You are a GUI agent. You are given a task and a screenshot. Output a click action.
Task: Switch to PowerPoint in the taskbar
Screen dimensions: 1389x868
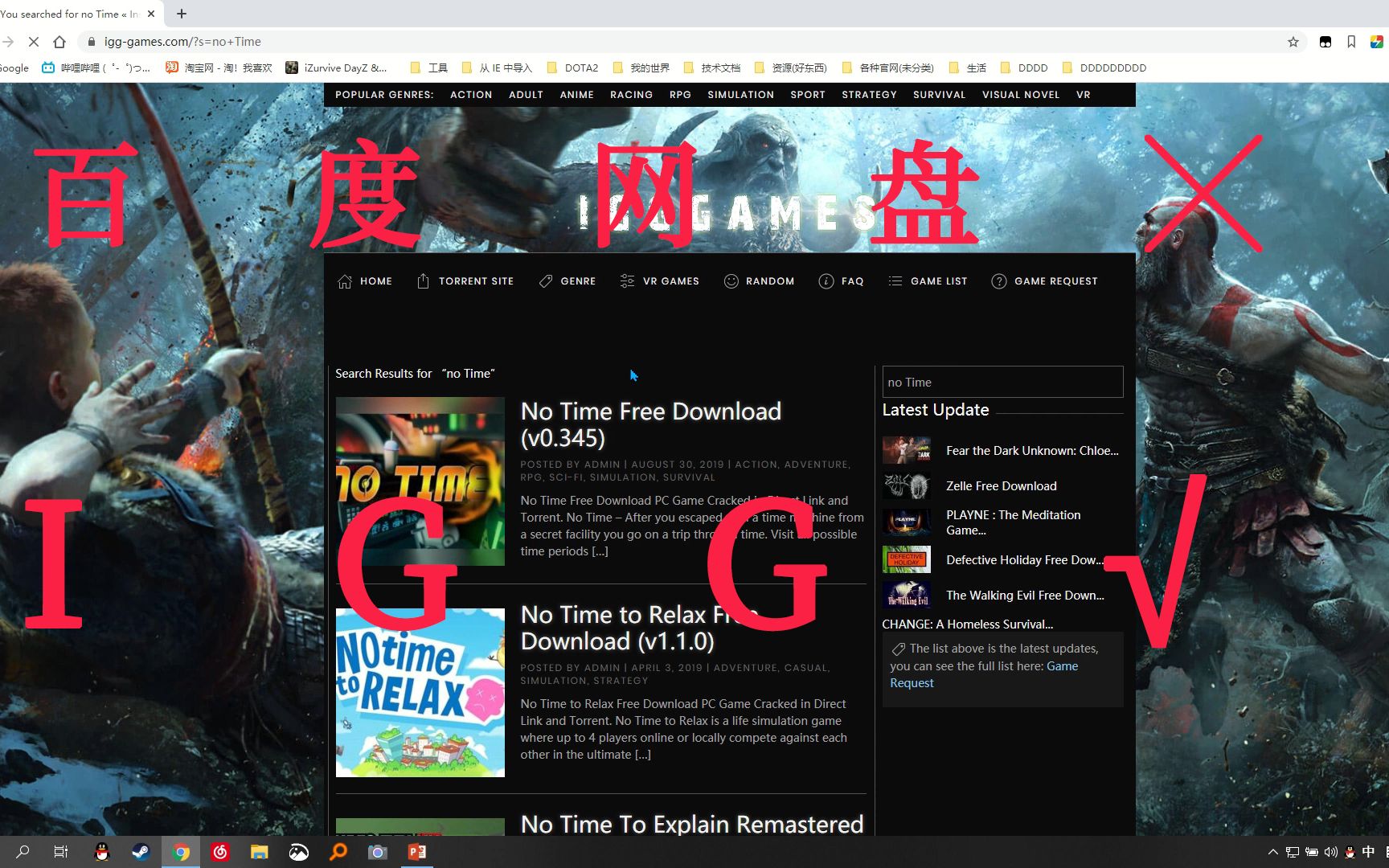[x=417, y=852]
